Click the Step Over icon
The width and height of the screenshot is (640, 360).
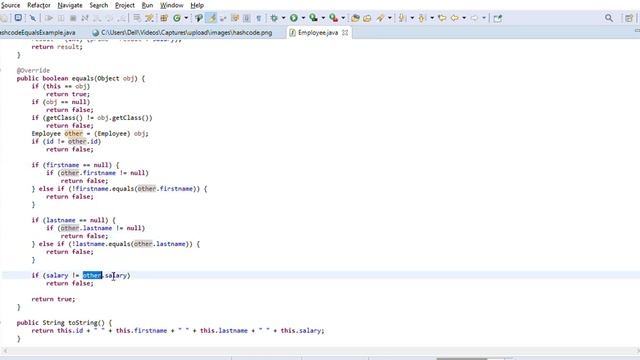pos(109,18)
